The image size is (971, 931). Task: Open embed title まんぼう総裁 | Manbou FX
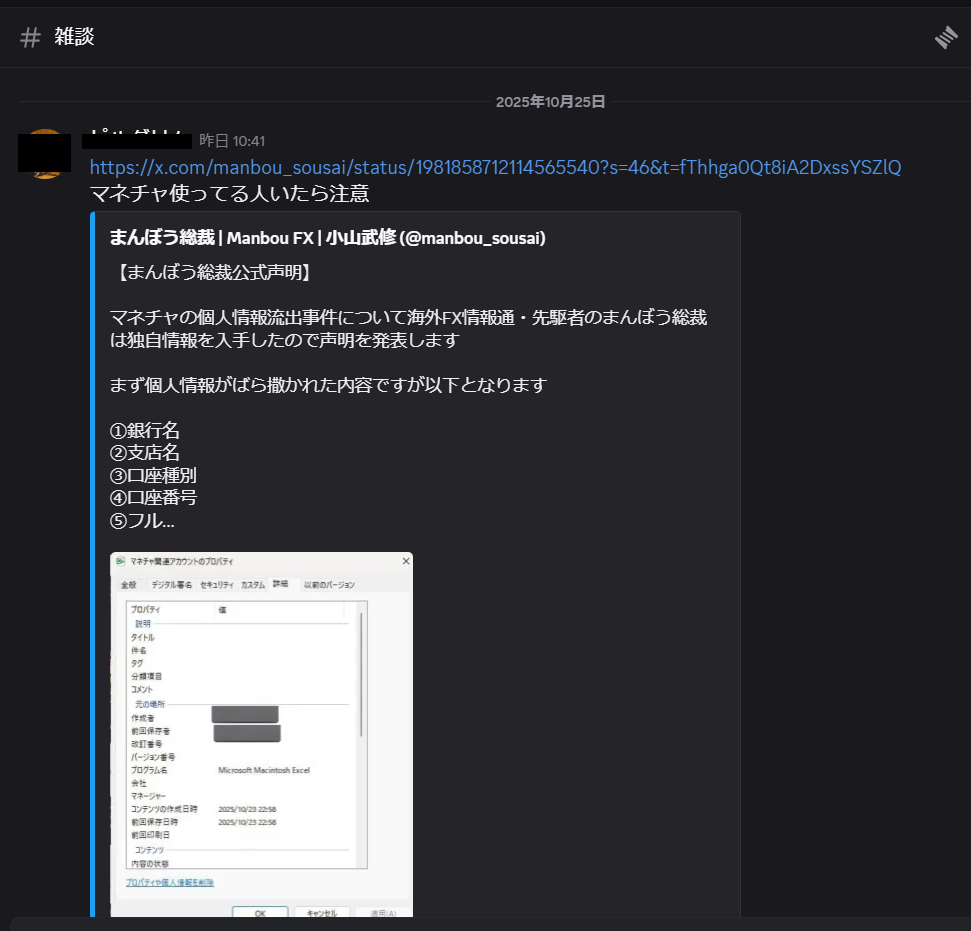point(327,238)
